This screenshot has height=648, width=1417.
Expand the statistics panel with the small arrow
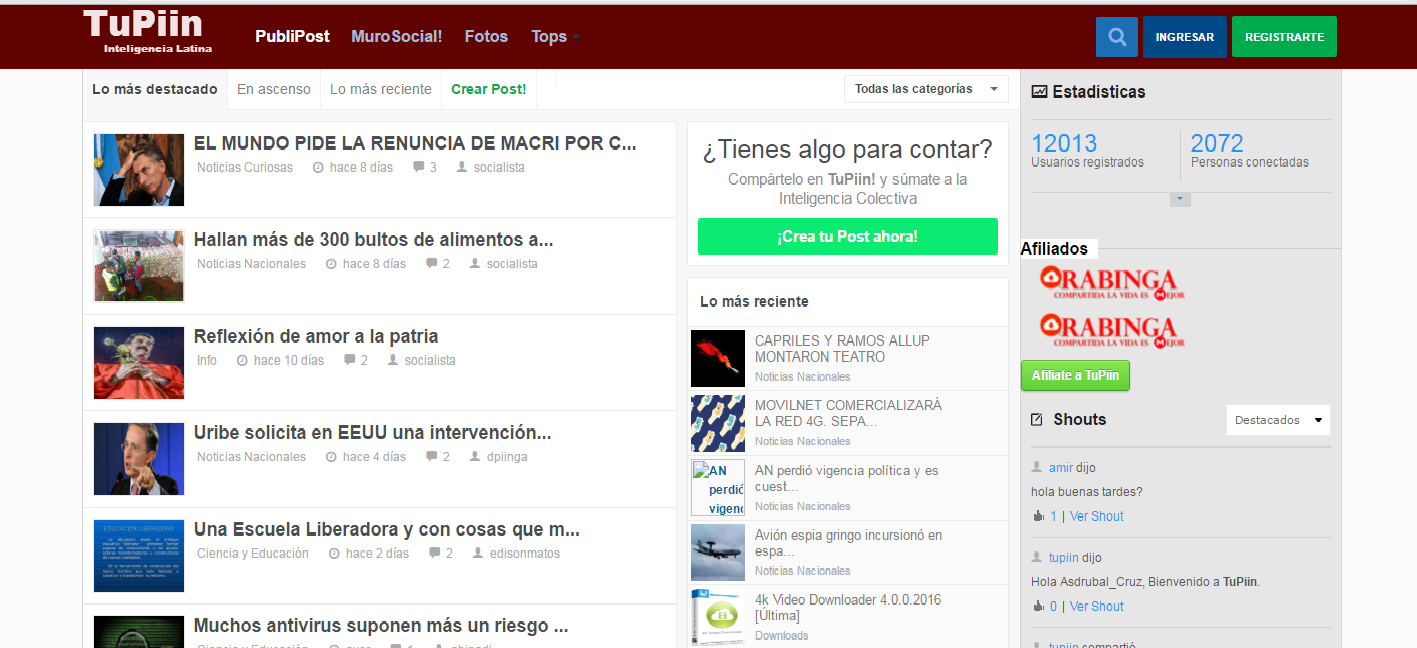tap(1180, 199)
